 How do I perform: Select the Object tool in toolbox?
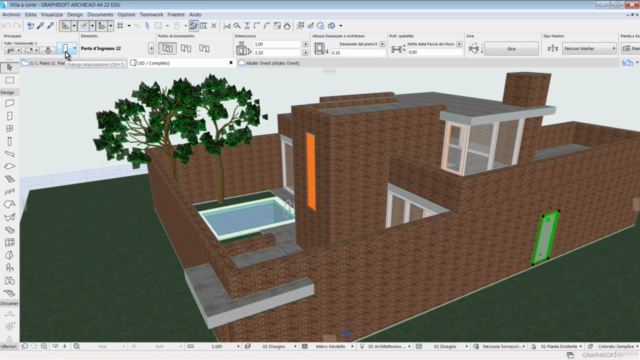pyautogui.click(x=9, y=268)
